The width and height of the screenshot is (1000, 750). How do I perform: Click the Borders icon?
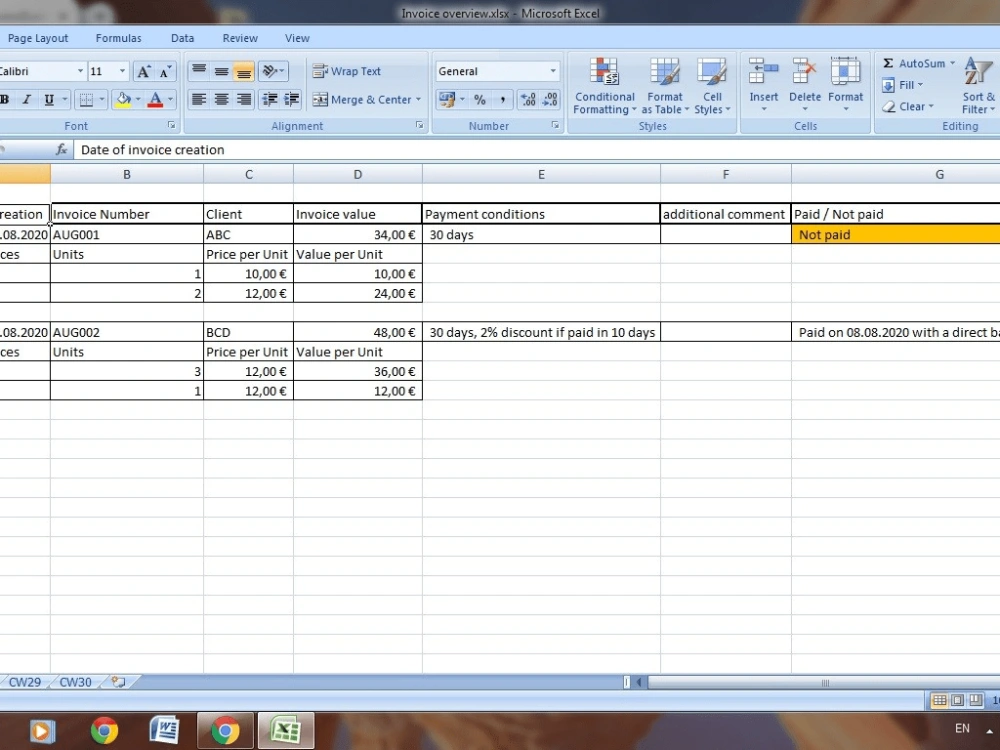86,99
